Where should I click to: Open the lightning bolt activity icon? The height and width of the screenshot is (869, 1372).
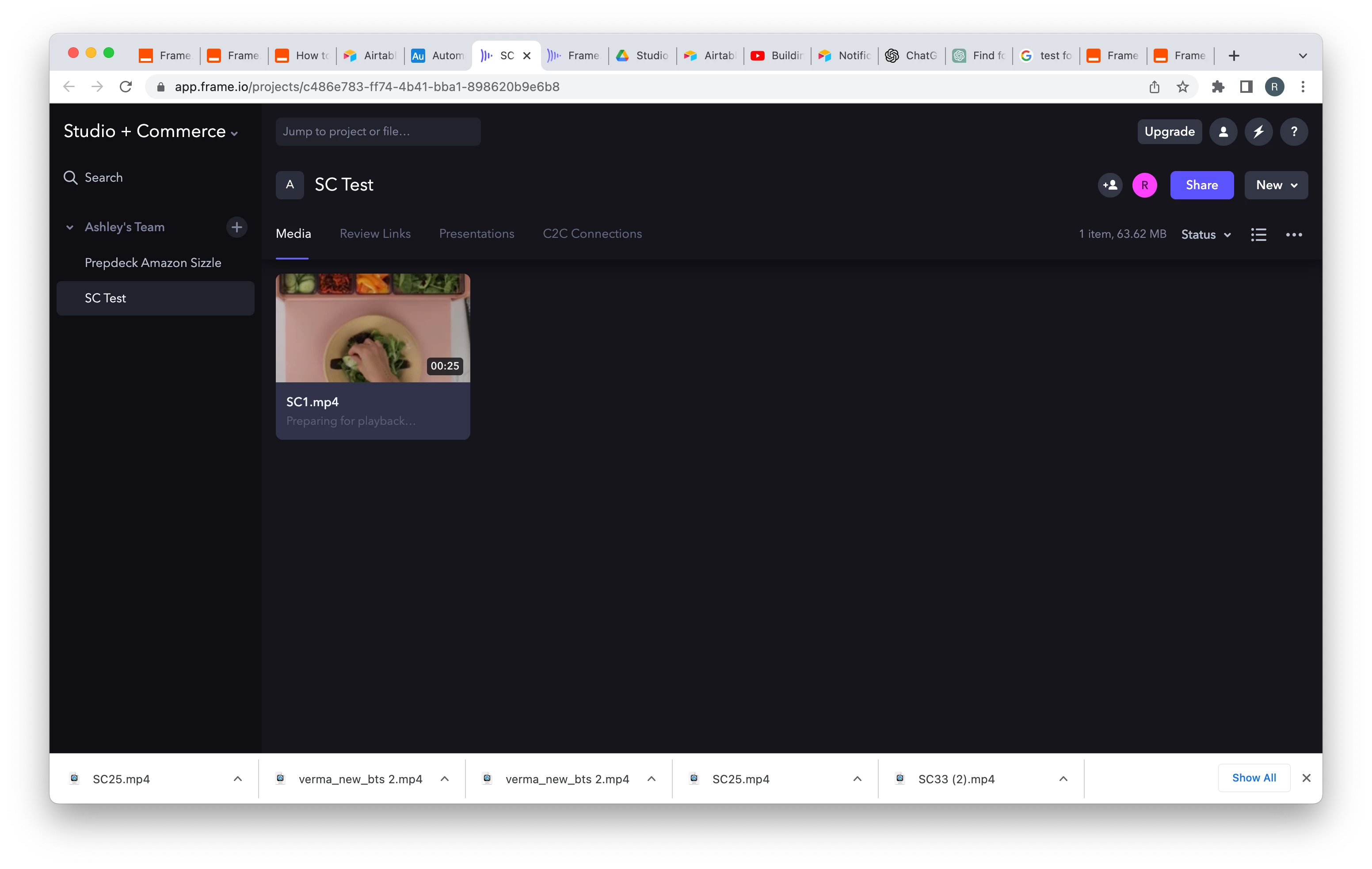[x=1258, y=132]
